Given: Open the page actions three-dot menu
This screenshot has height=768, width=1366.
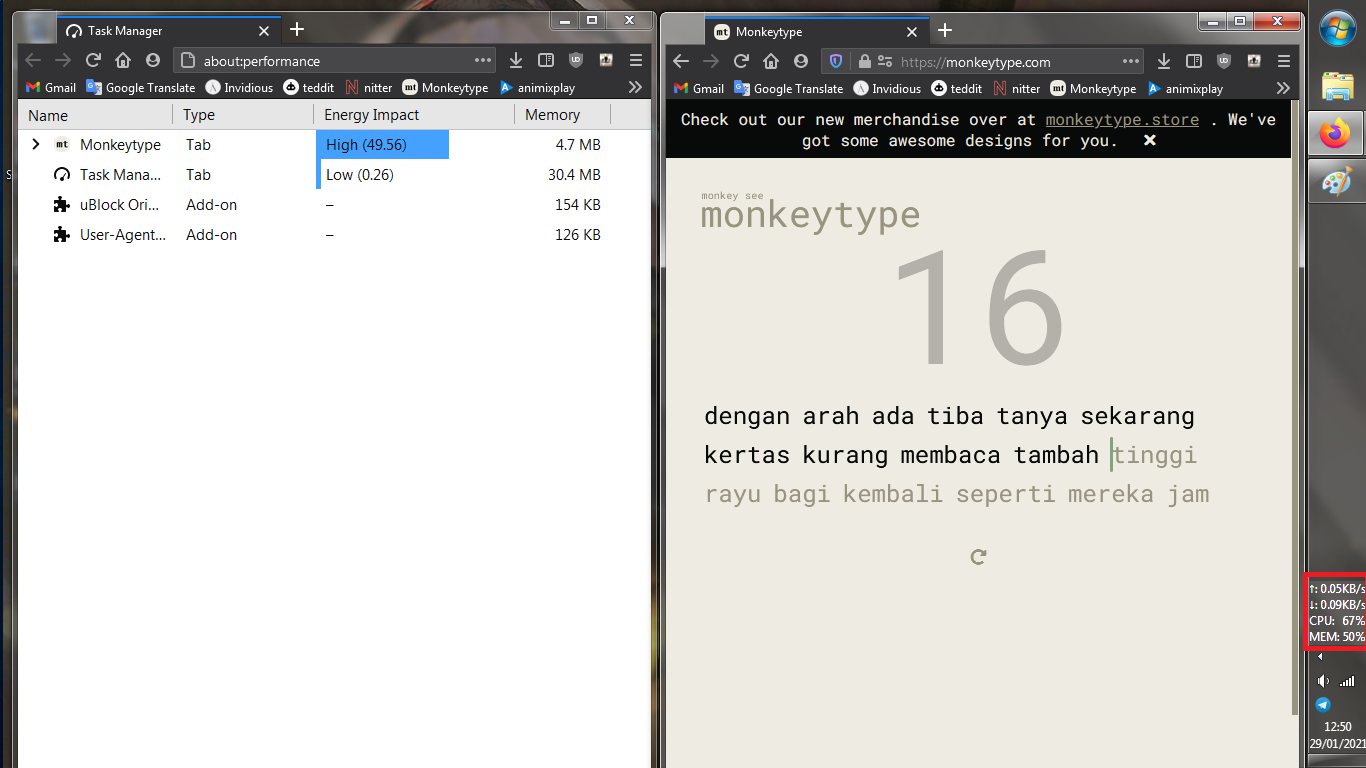Looking at the screenshot, I should pos(1131,61).
